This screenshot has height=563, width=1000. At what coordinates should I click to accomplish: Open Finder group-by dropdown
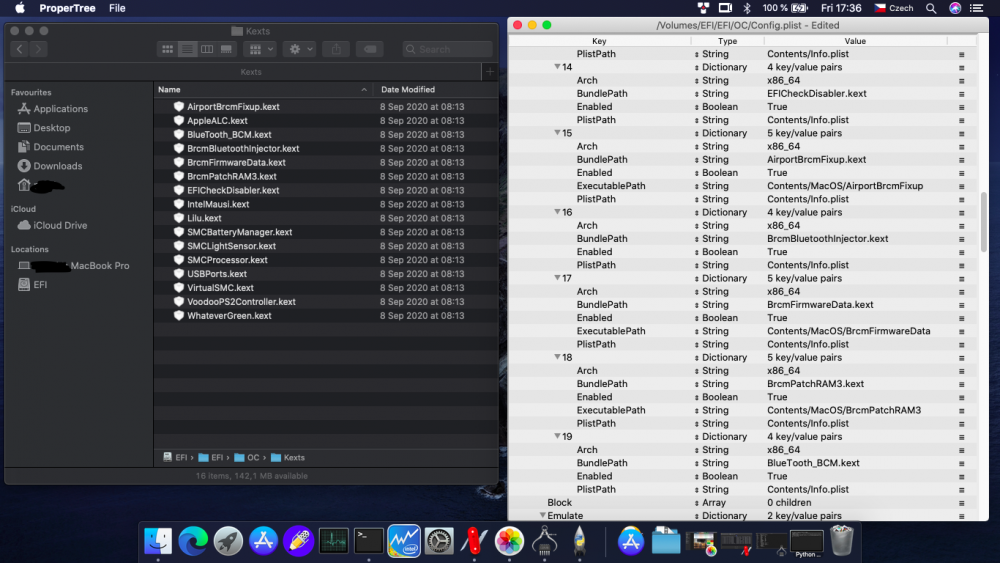click(260, 49)
